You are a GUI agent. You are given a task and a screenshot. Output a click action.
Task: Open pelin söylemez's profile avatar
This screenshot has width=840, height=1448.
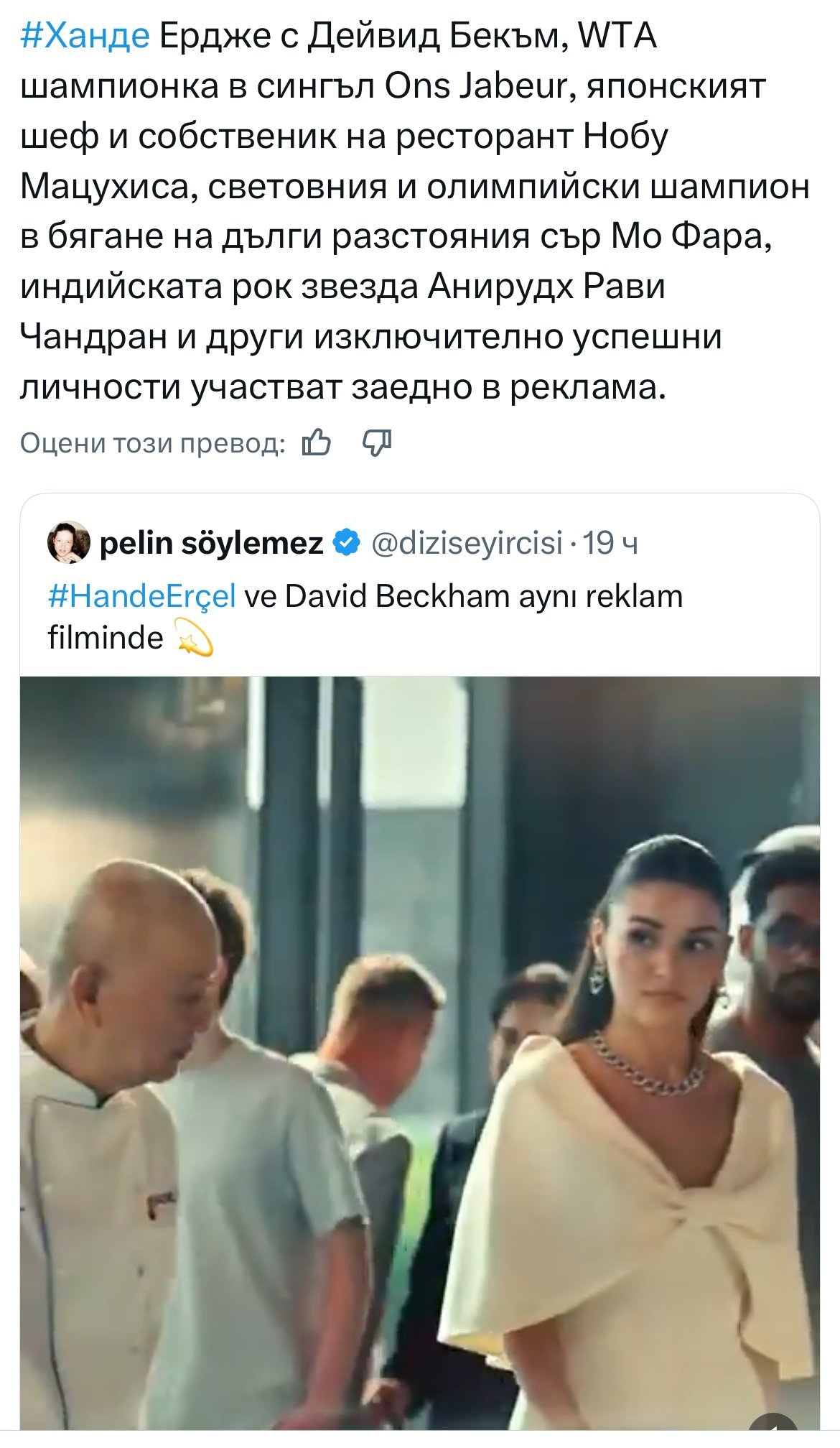click(69, 543)
